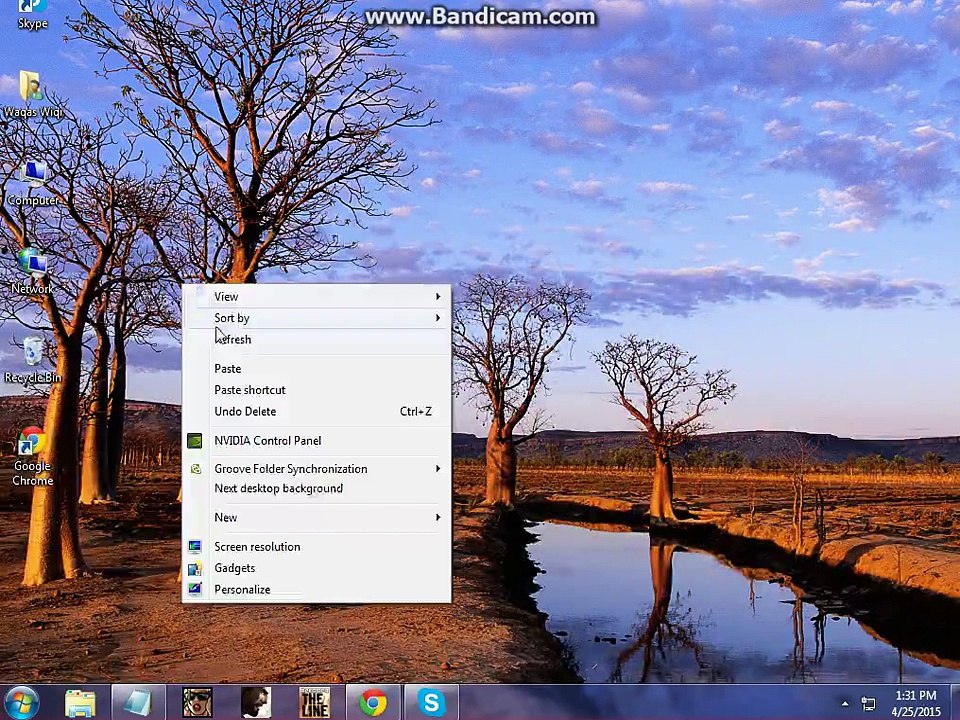Viewport: 960px width, 720px height.
Task: Click the Personalize icon in menu
Action: click(195, 590)
